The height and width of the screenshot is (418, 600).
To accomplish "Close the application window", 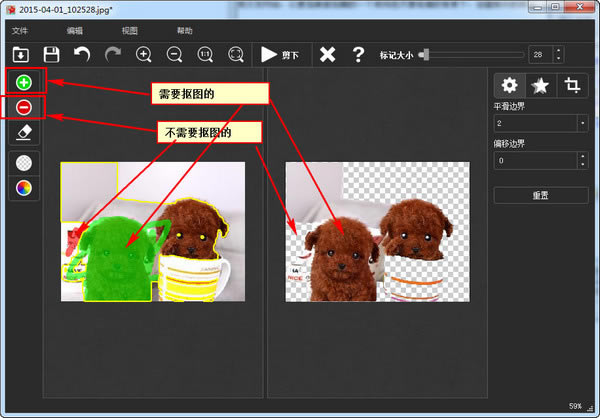I will [x=580, y=7].
